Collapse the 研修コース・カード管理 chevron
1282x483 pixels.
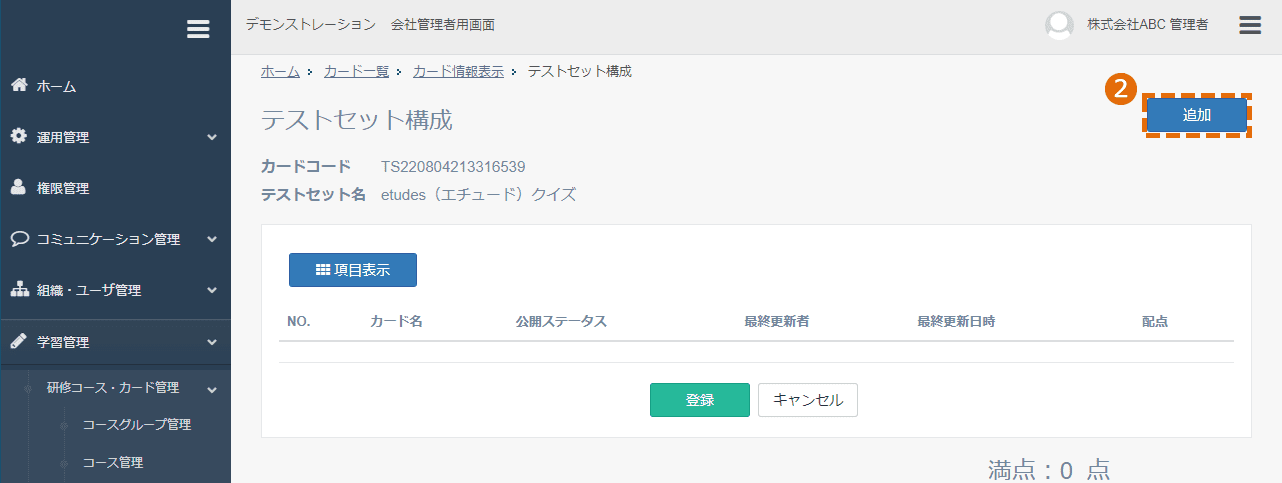click(212, 388)
